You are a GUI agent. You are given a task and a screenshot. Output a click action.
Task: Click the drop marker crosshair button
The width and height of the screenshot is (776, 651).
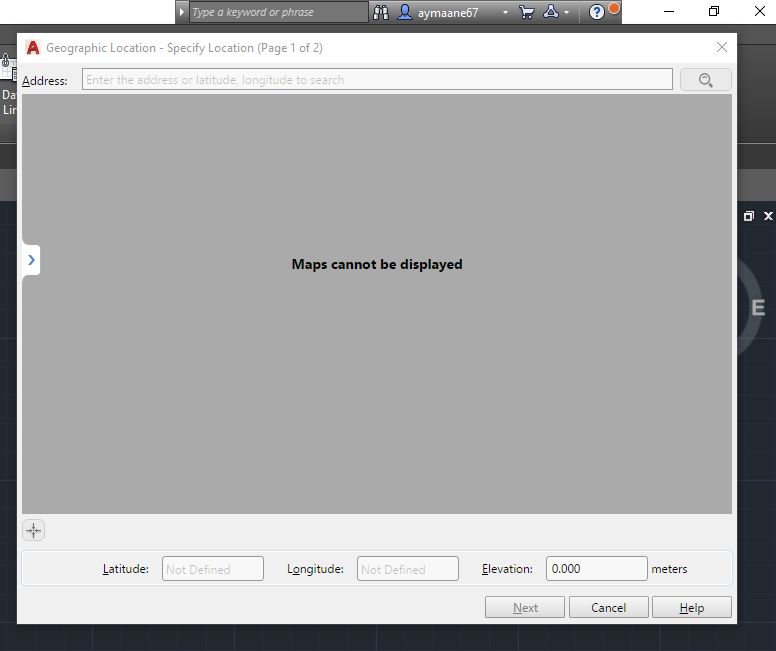pos(34,530)
